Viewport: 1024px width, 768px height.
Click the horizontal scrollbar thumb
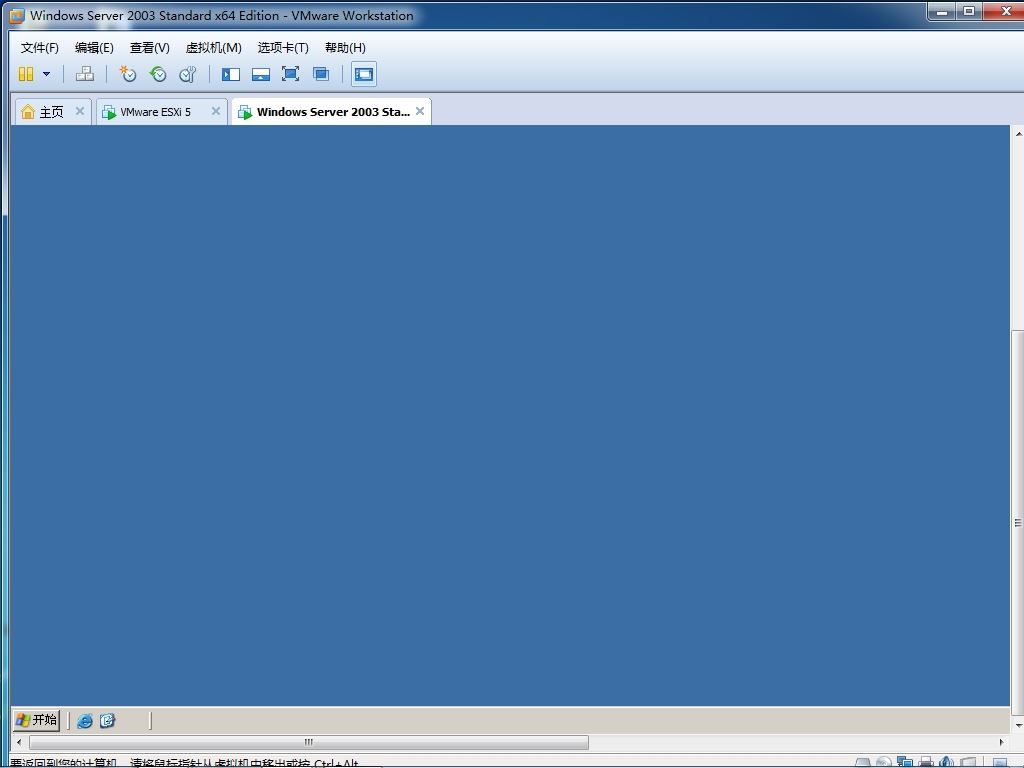[x=309, y=743]
